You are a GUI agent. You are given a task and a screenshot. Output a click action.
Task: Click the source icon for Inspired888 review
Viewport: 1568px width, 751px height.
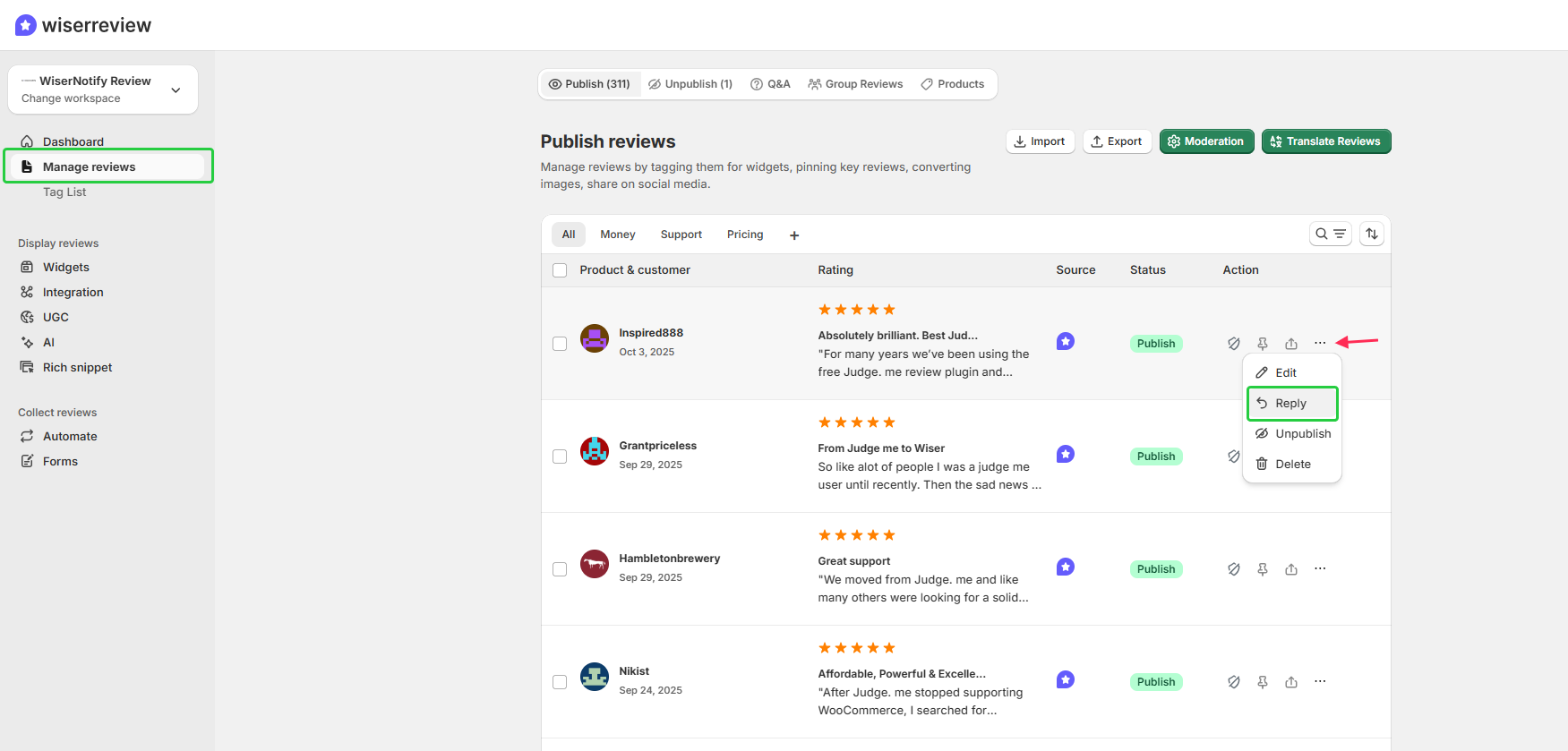1066,341
